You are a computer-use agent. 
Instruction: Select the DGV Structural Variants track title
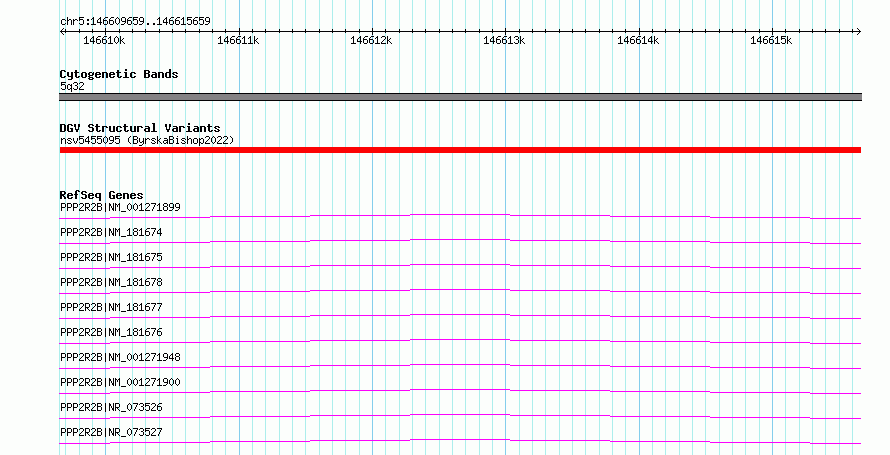click(x=140, y=128)
